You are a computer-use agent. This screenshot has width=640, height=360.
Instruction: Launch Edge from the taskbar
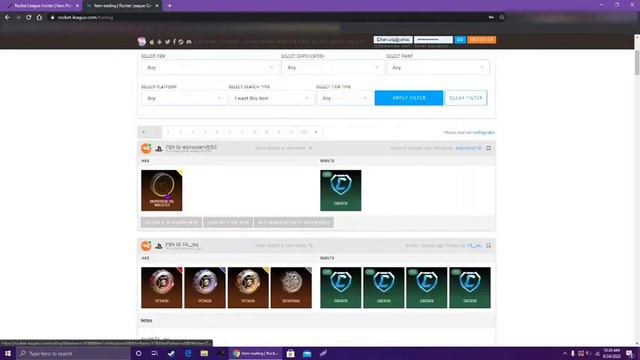coord(188,353)
